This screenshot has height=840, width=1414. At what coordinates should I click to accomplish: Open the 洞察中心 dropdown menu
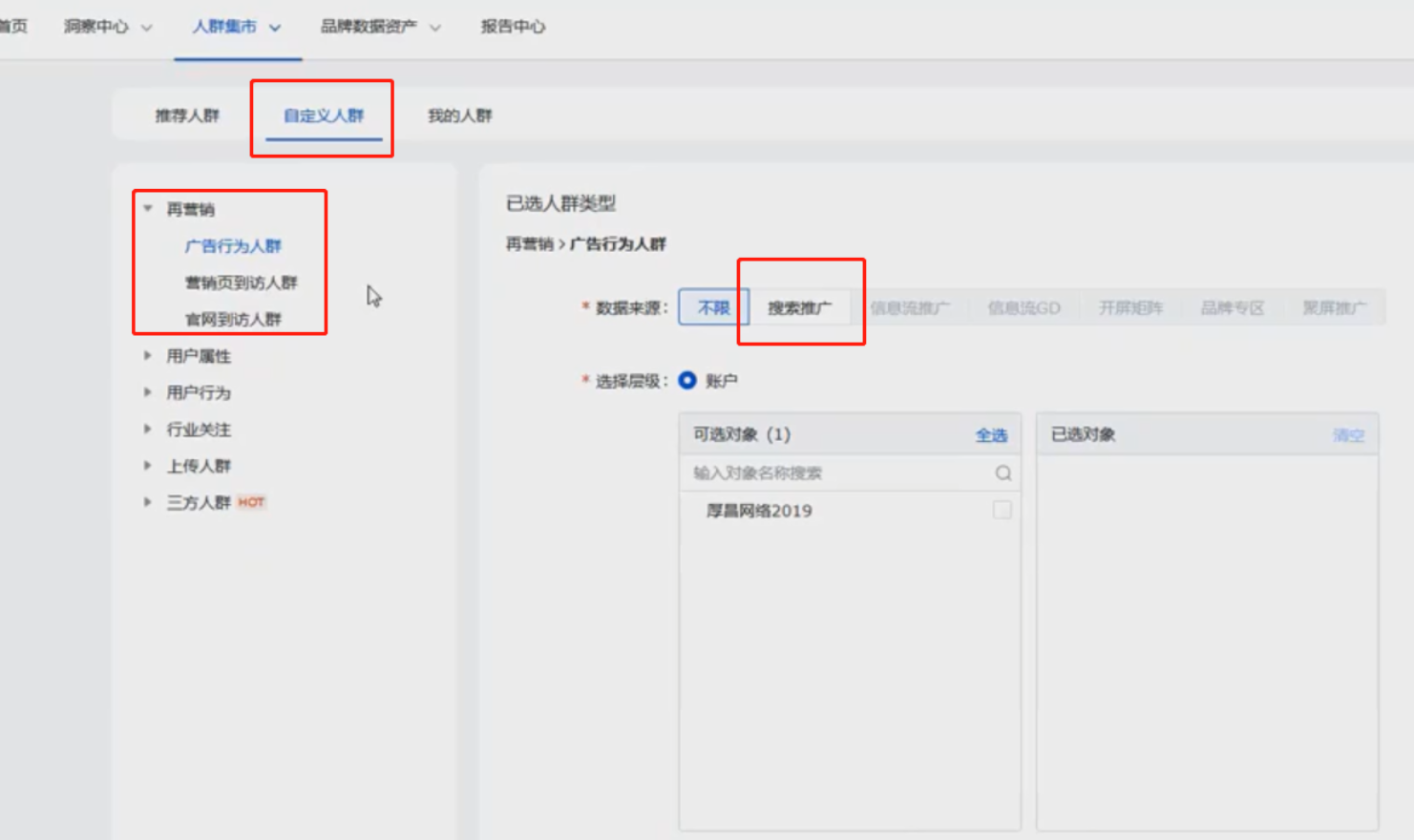pyautogui.click(x=107, y=27)
